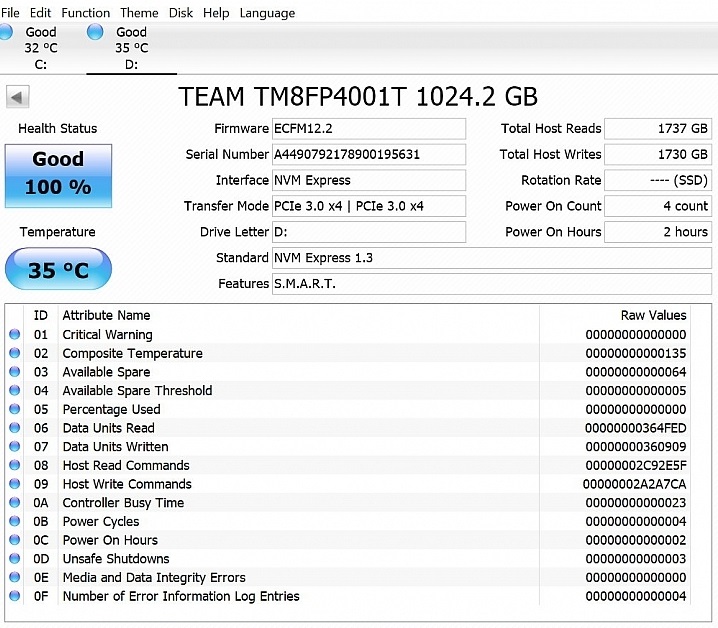This screenshot has width=718, height=628.
Task: Click raw value 00000002A2A7CA
Action: [634, 484]
